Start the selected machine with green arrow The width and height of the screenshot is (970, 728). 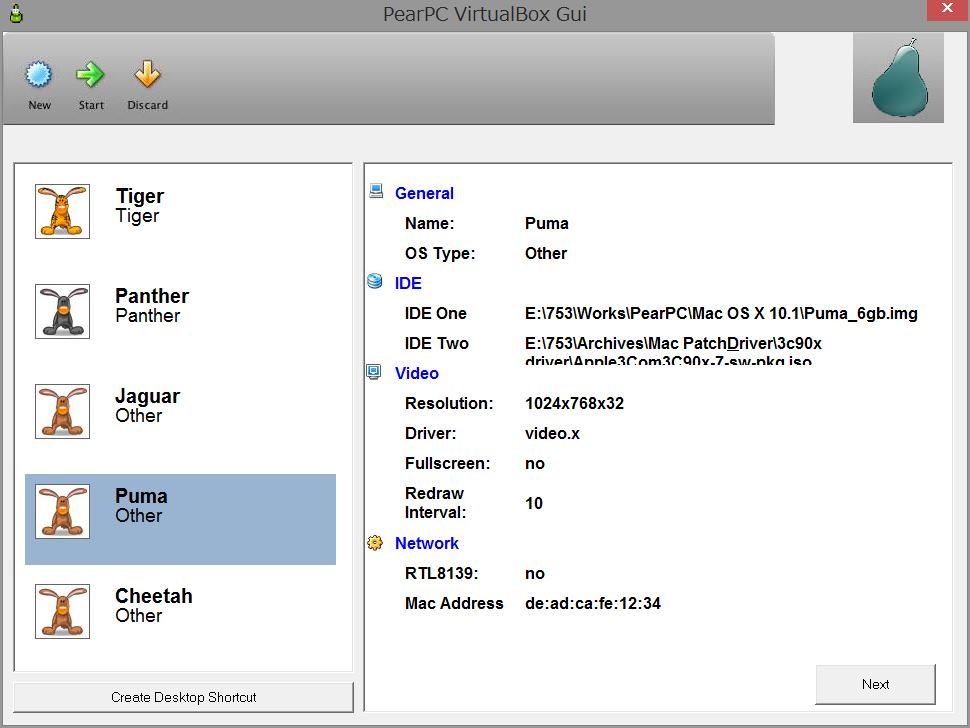coord(90,75)
